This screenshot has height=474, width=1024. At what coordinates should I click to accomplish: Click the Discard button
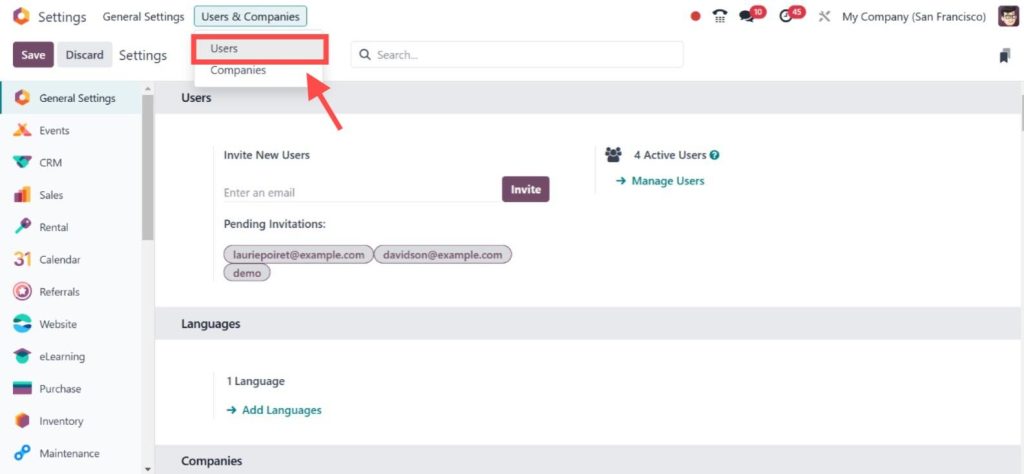click(x=84, y=55)
